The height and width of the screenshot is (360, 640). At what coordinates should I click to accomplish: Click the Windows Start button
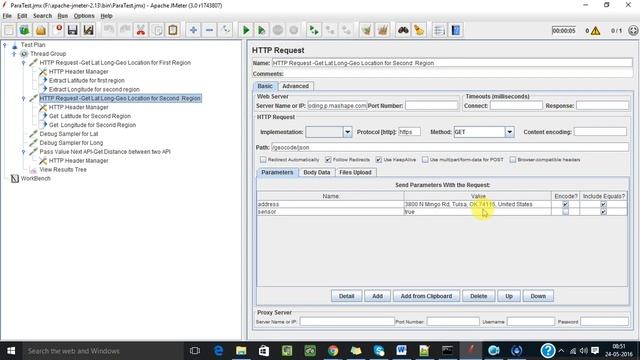pyautogui.click(x=11, y=351)
